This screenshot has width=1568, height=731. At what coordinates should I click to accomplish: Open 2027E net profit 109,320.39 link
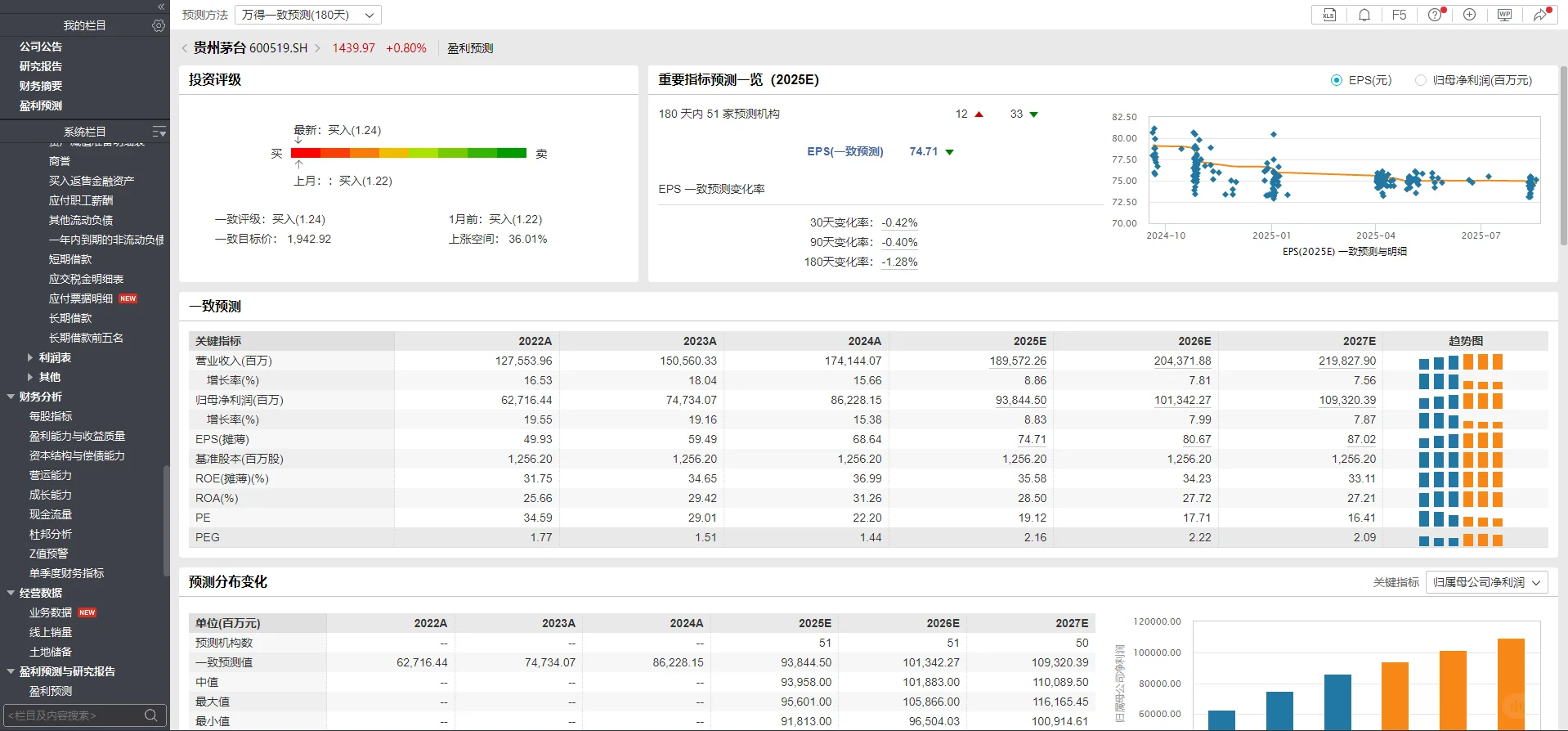1347,400
